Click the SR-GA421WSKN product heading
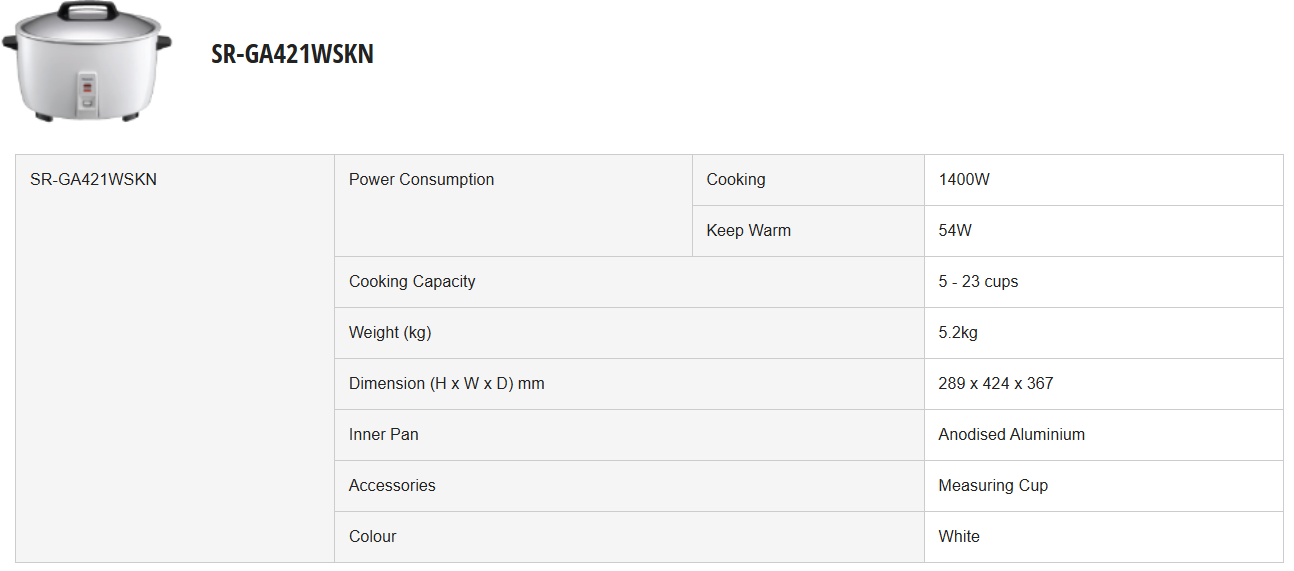 [292, 54]
